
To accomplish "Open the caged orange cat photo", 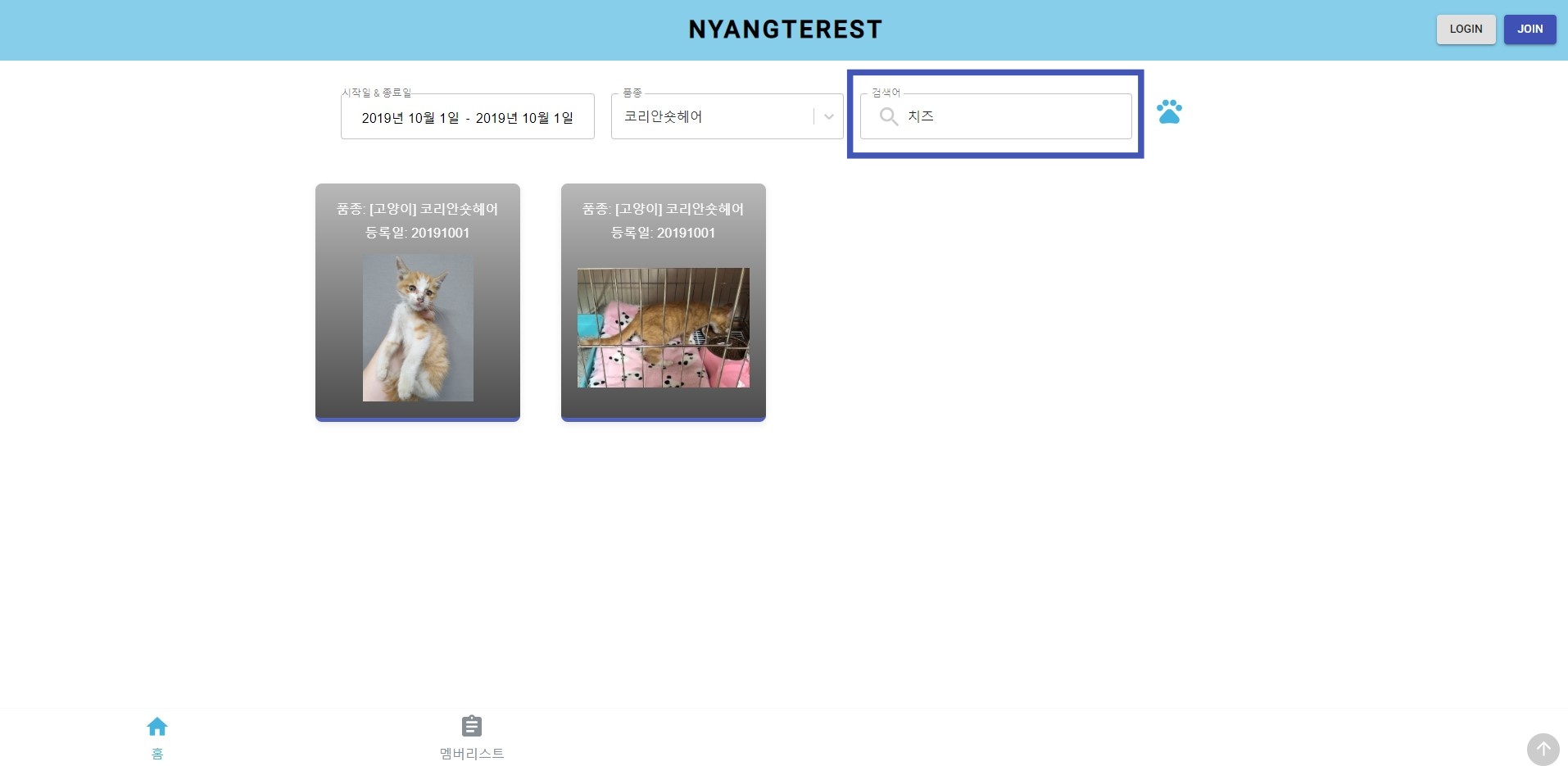I will 664,328.
